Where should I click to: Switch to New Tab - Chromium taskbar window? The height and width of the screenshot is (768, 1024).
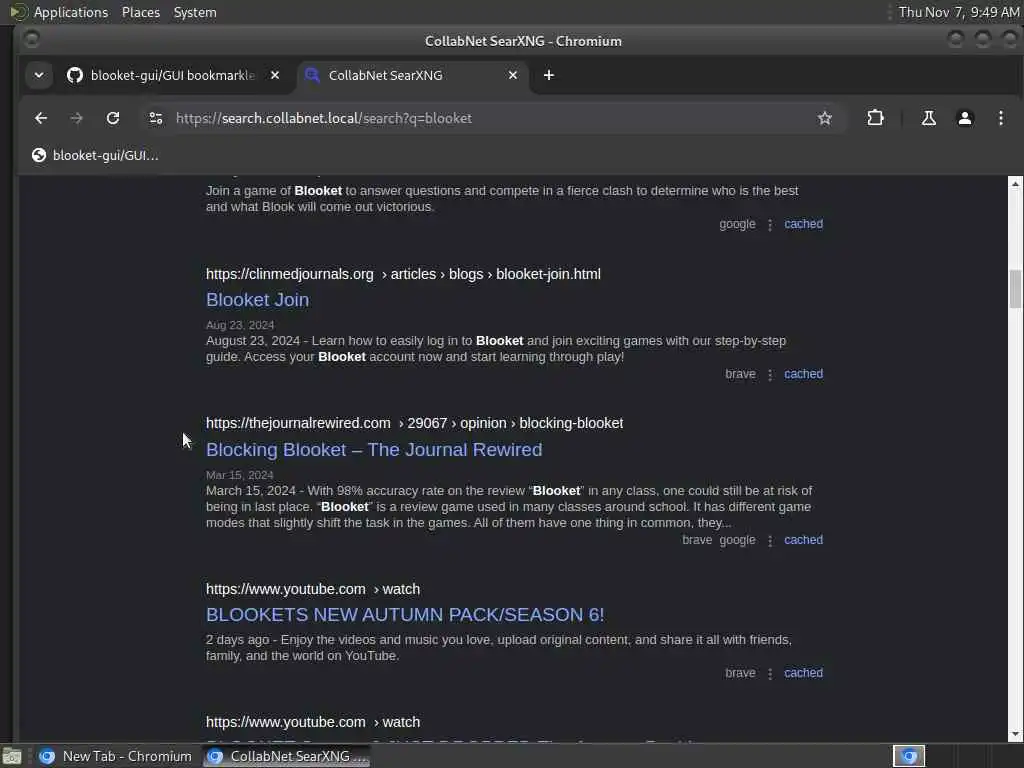click(116, 756)
